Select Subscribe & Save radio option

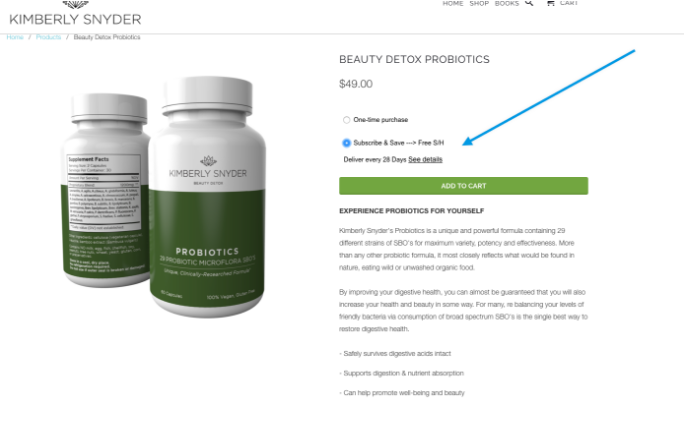346,143
